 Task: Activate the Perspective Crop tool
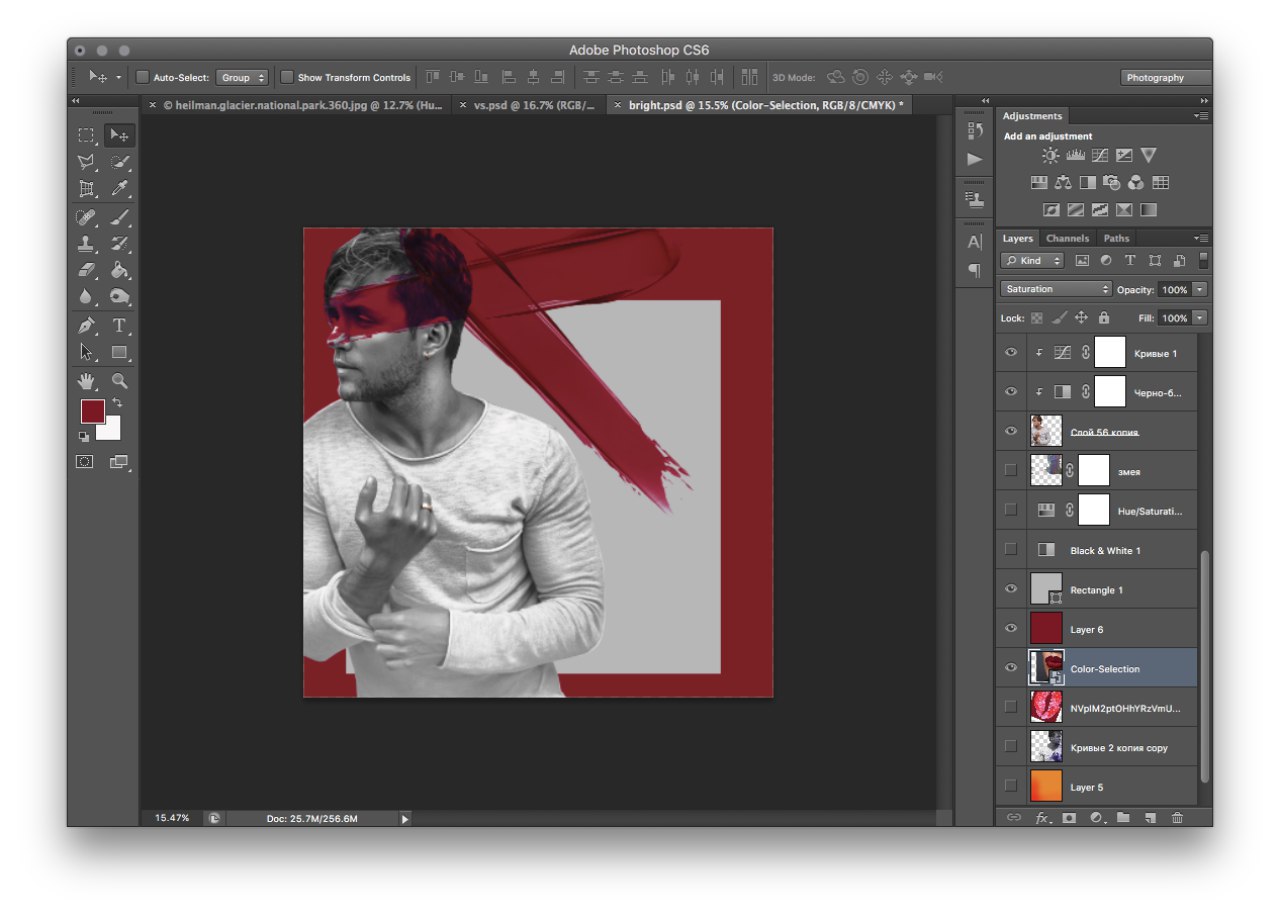pos(86,189)
